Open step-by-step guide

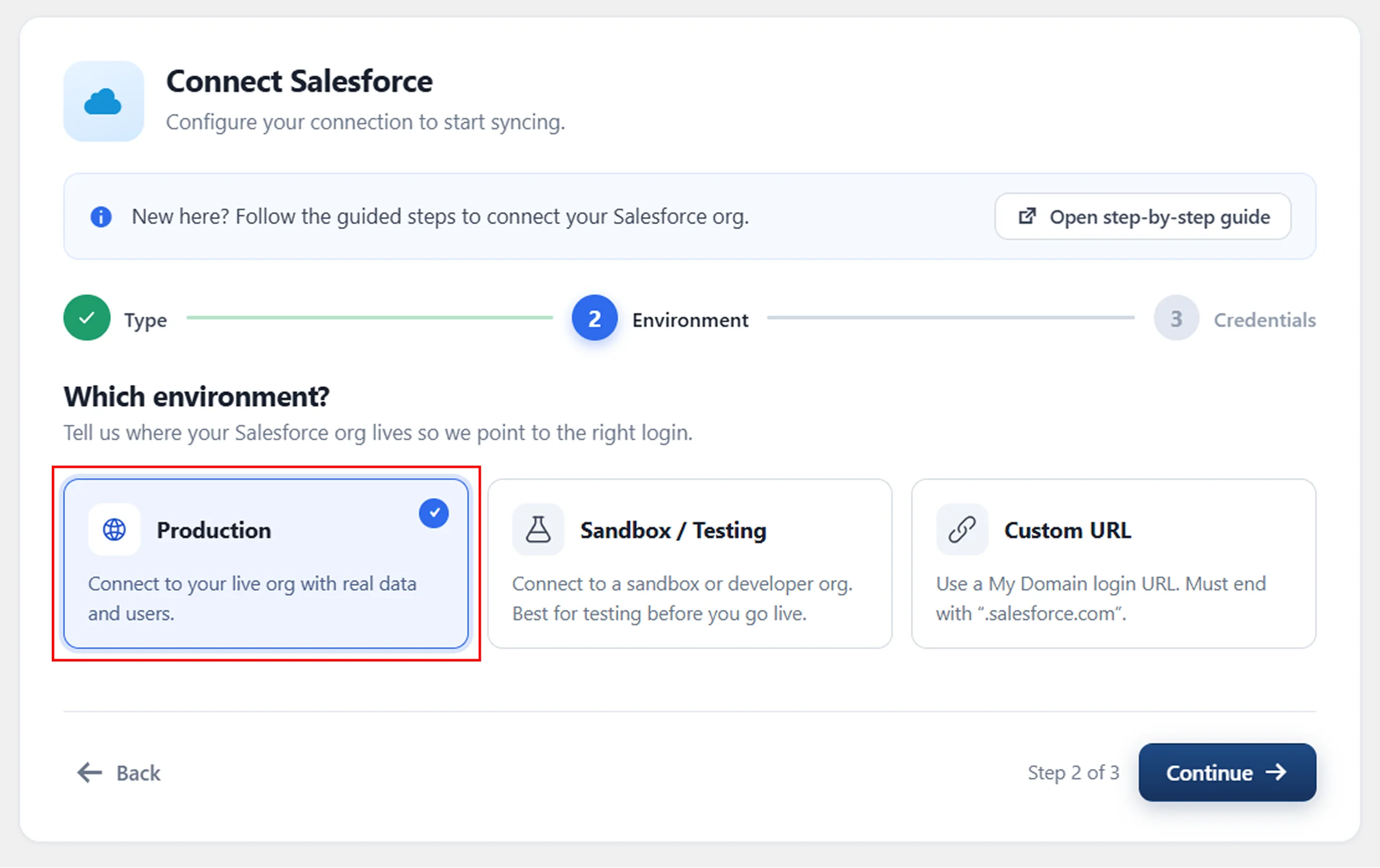(x=1143, y=217)
